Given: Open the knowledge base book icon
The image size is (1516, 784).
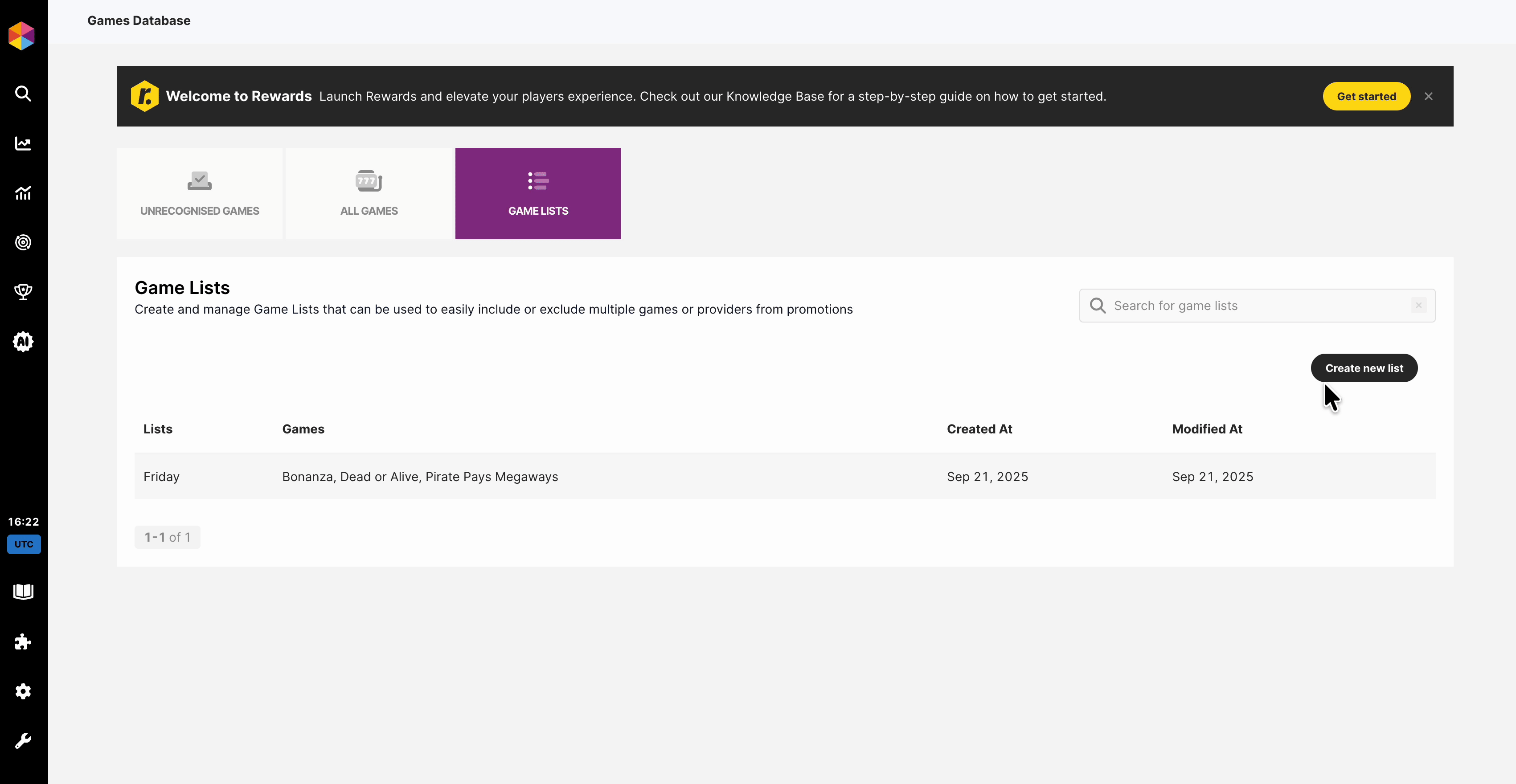Looking at the screenshot, I should click(x=23, y=592).
